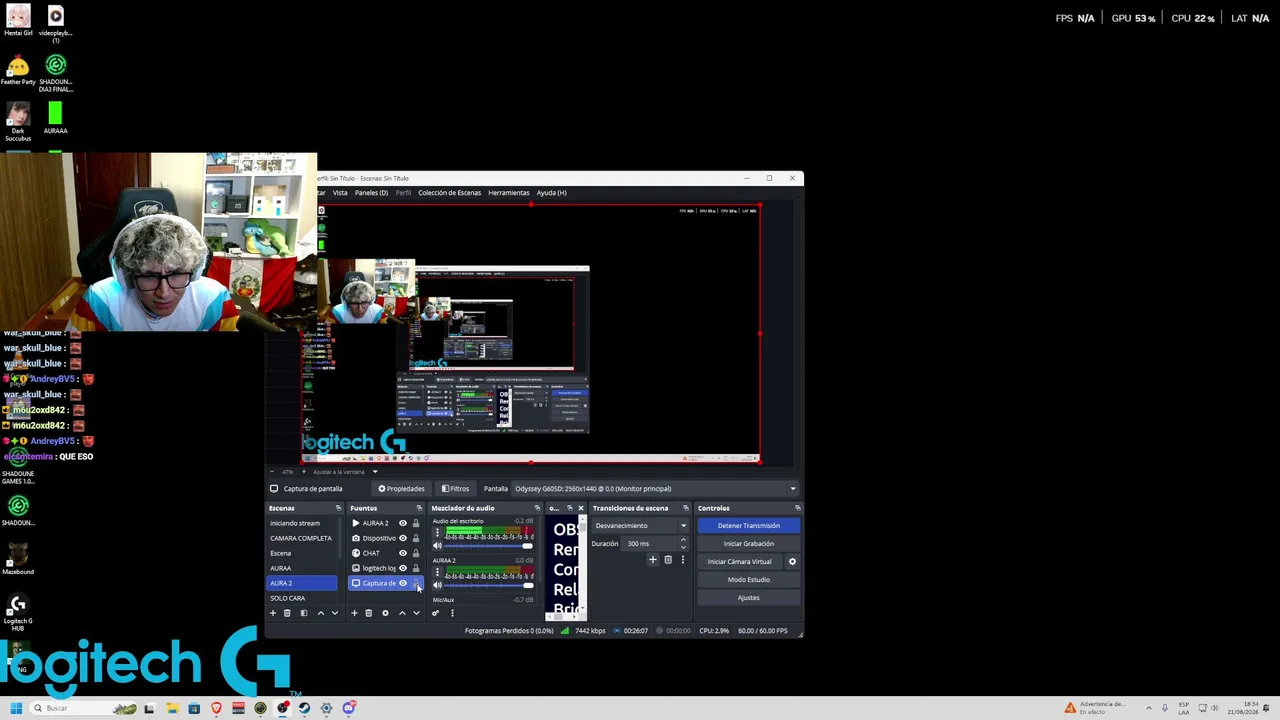Open the Desvanecimiento transition dropdown

tap(640, 526)
